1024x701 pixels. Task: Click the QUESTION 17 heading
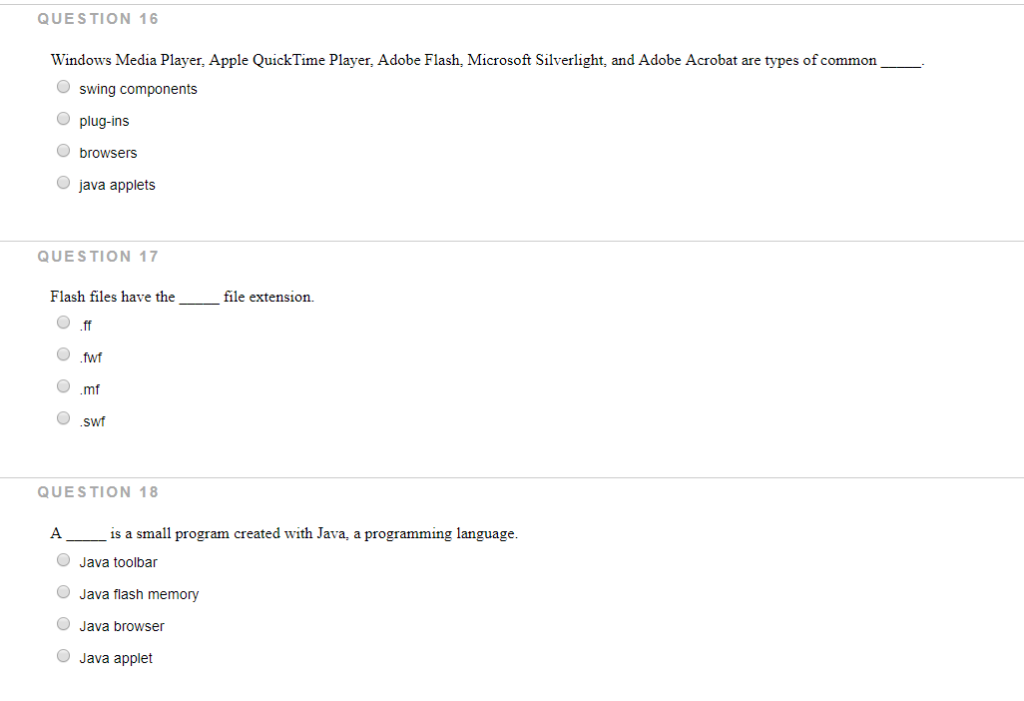click(x=97, y=256)
